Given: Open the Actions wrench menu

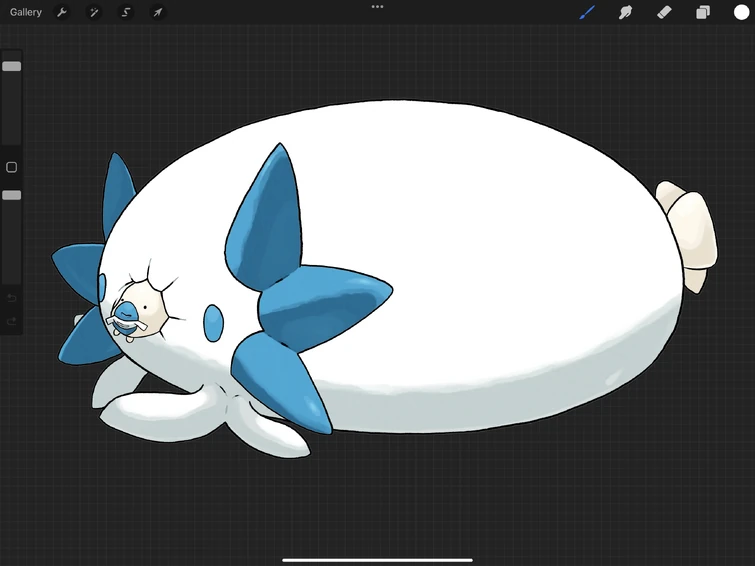Looking at the screenshot, I should 62,12.
